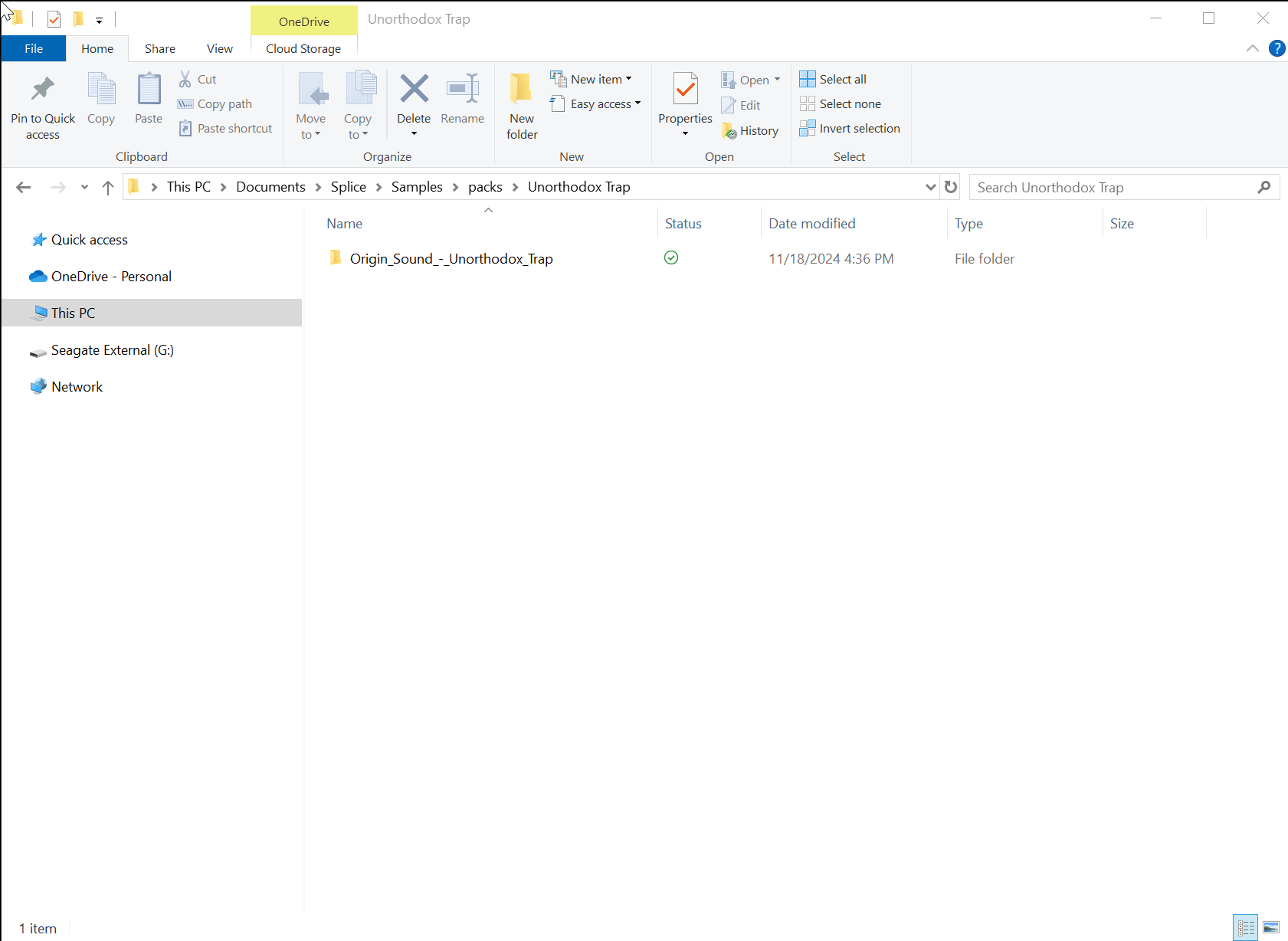Click the Cut scissors command
Screen dimensions: 1288x941
[197, 79]
